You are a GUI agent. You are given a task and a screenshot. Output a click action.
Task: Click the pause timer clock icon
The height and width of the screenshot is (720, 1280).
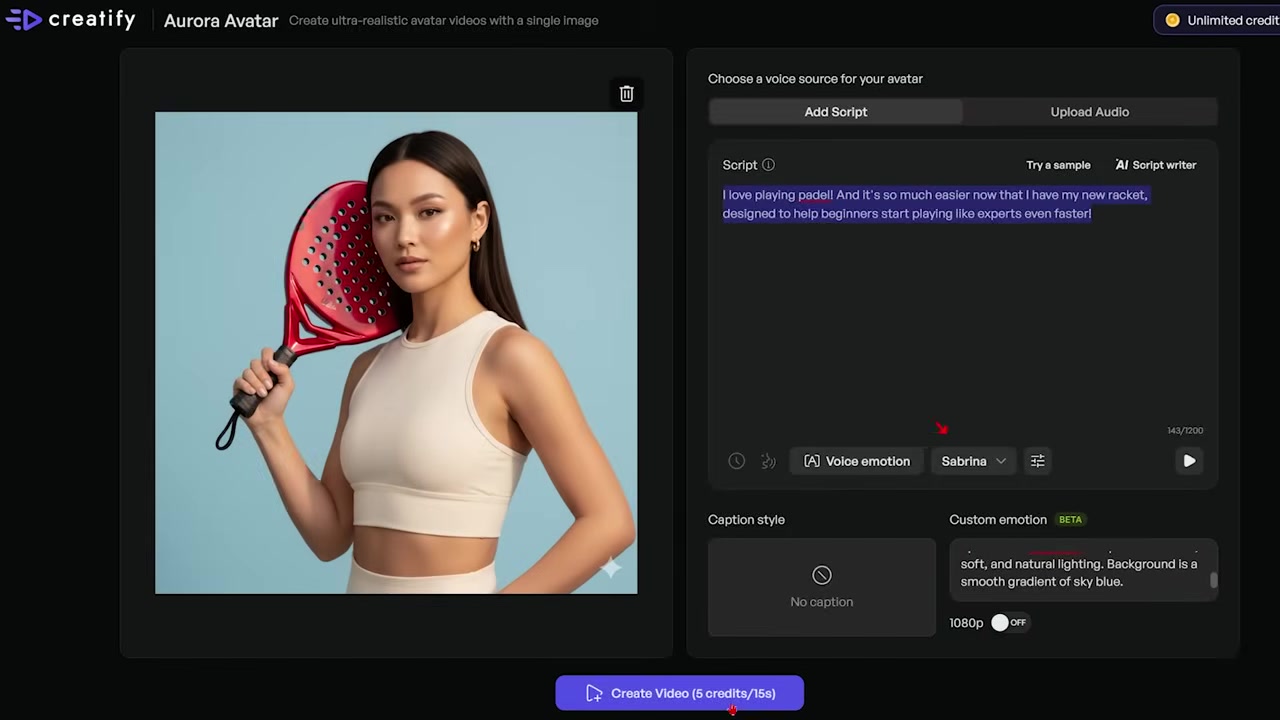[x=736, y=461]
